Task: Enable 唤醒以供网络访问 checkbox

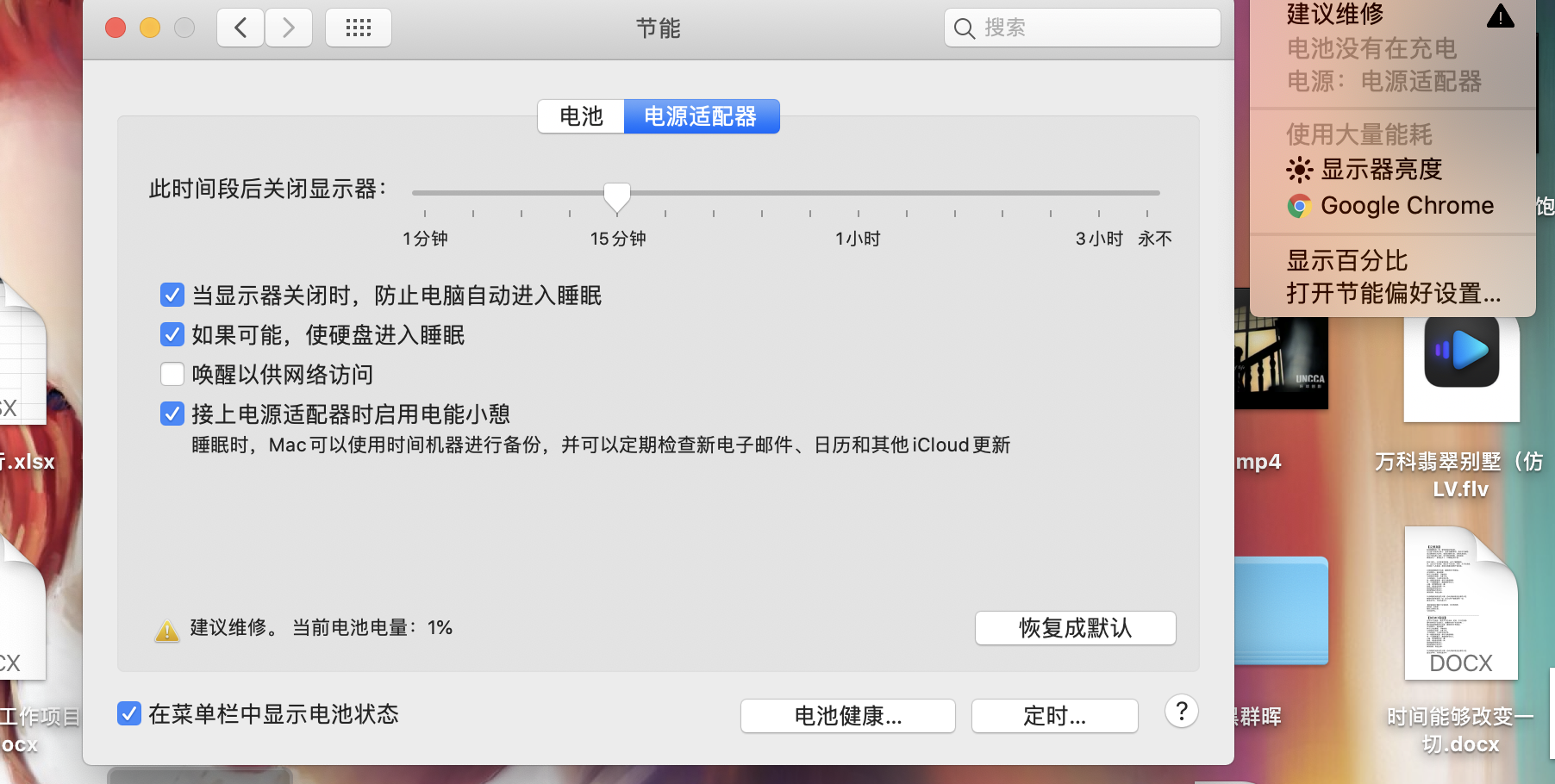Action: (x=172, y=374)
